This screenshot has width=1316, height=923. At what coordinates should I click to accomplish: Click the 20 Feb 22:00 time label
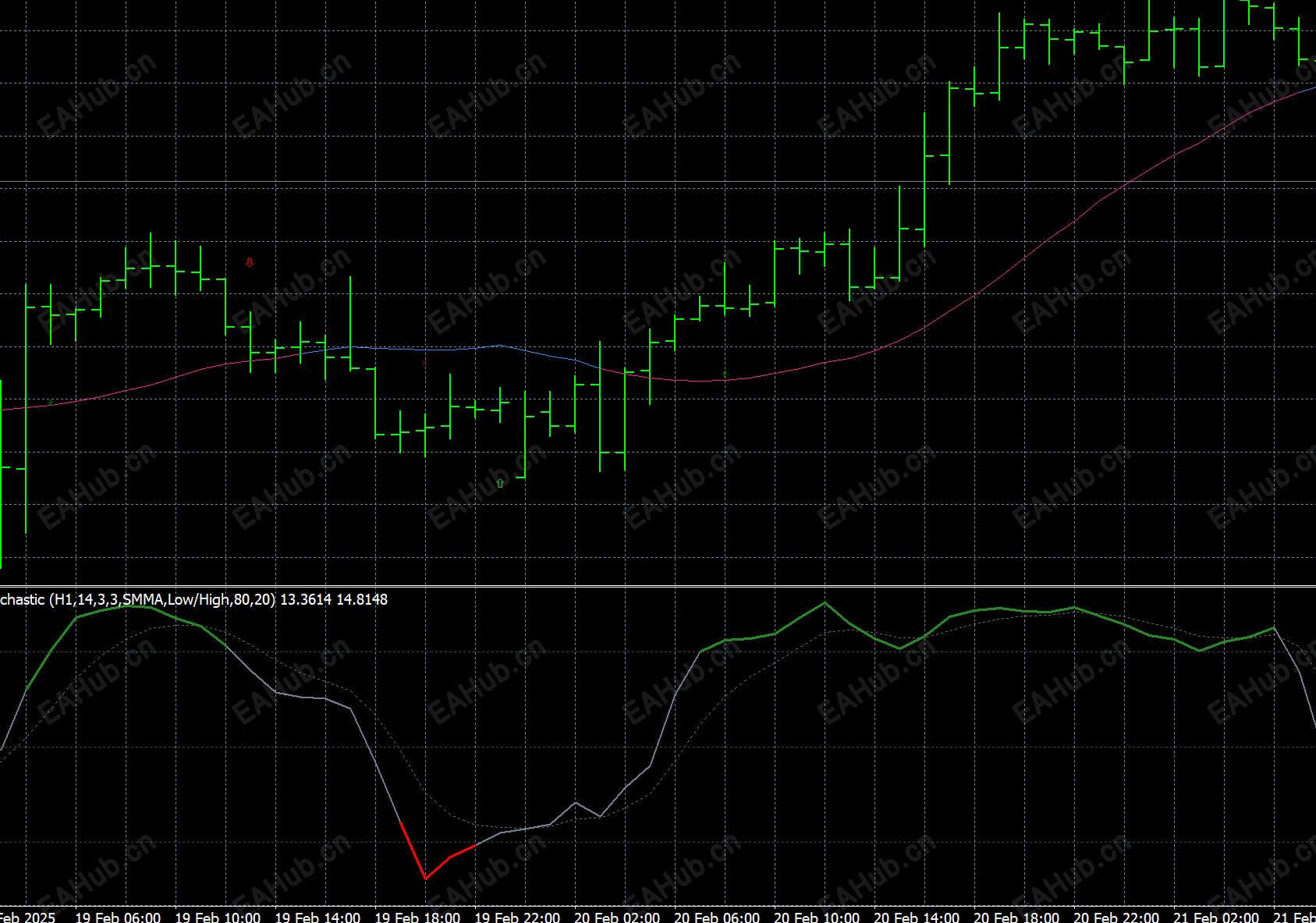(1116, 917)
